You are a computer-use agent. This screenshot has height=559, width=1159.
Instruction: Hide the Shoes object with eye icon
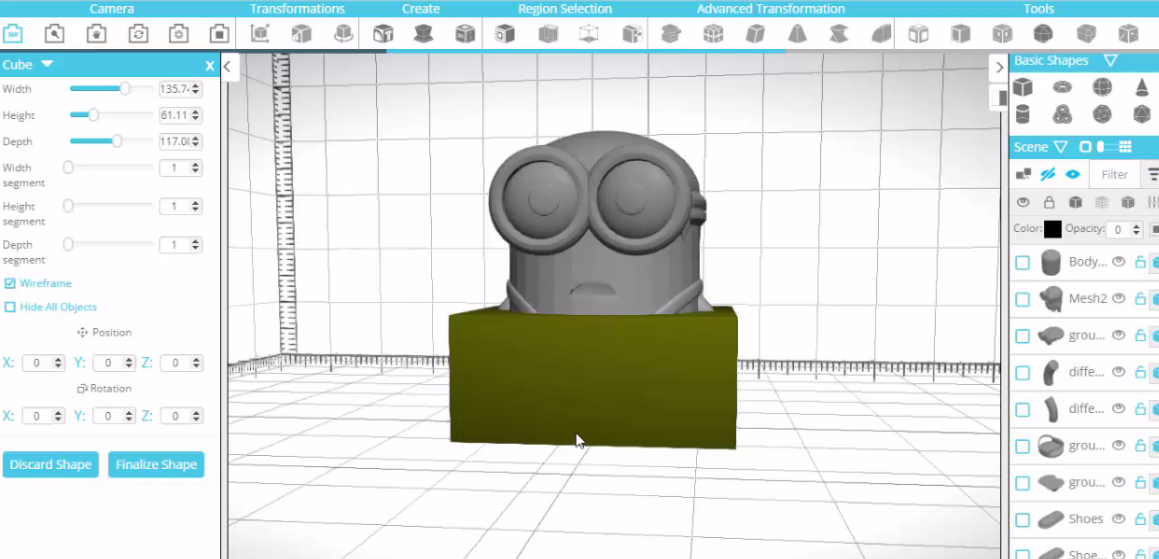tap(1119, 519)
